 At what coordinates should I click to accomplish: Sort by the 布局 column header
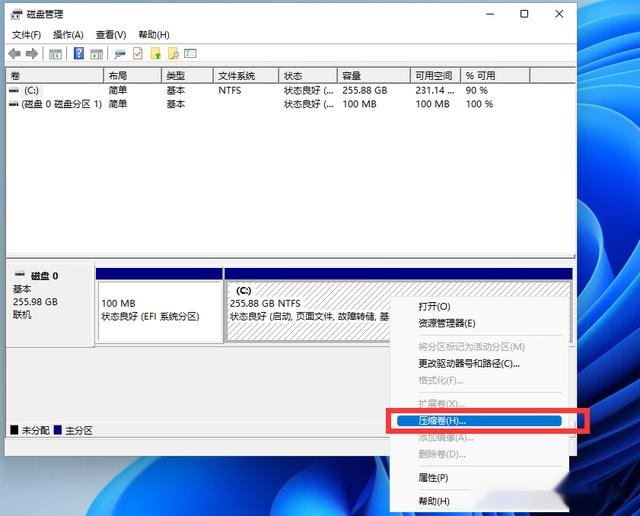point(133,76)
